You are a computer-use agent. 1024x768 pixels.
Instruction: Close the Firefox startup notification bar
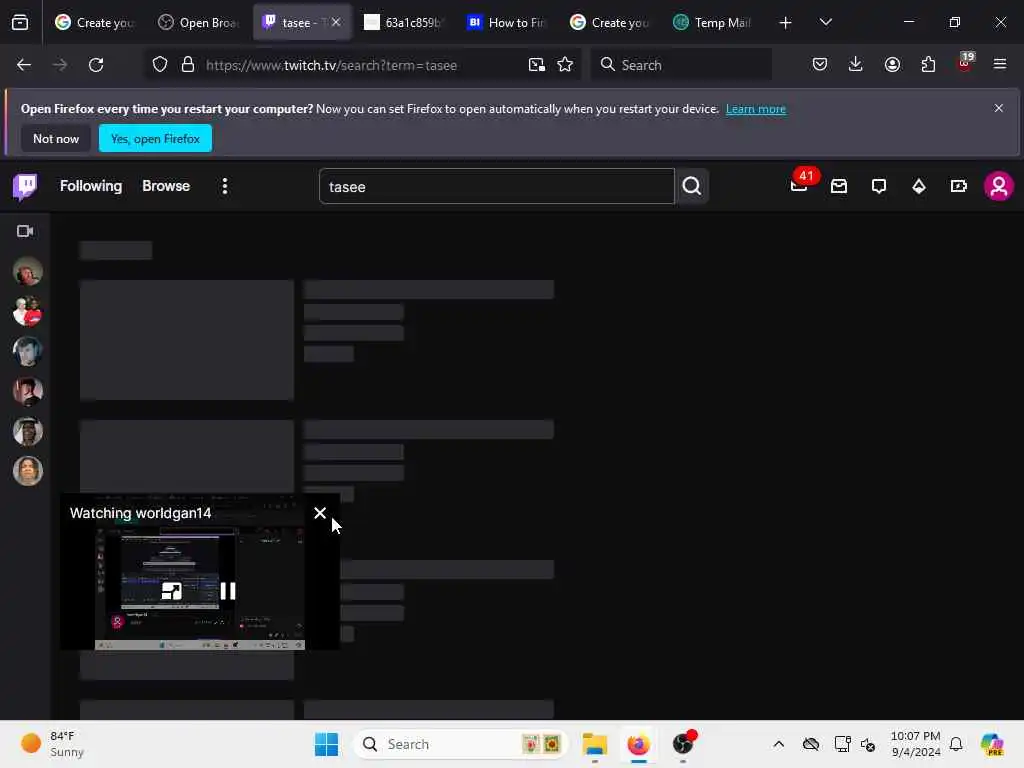(x=999, y=108)
